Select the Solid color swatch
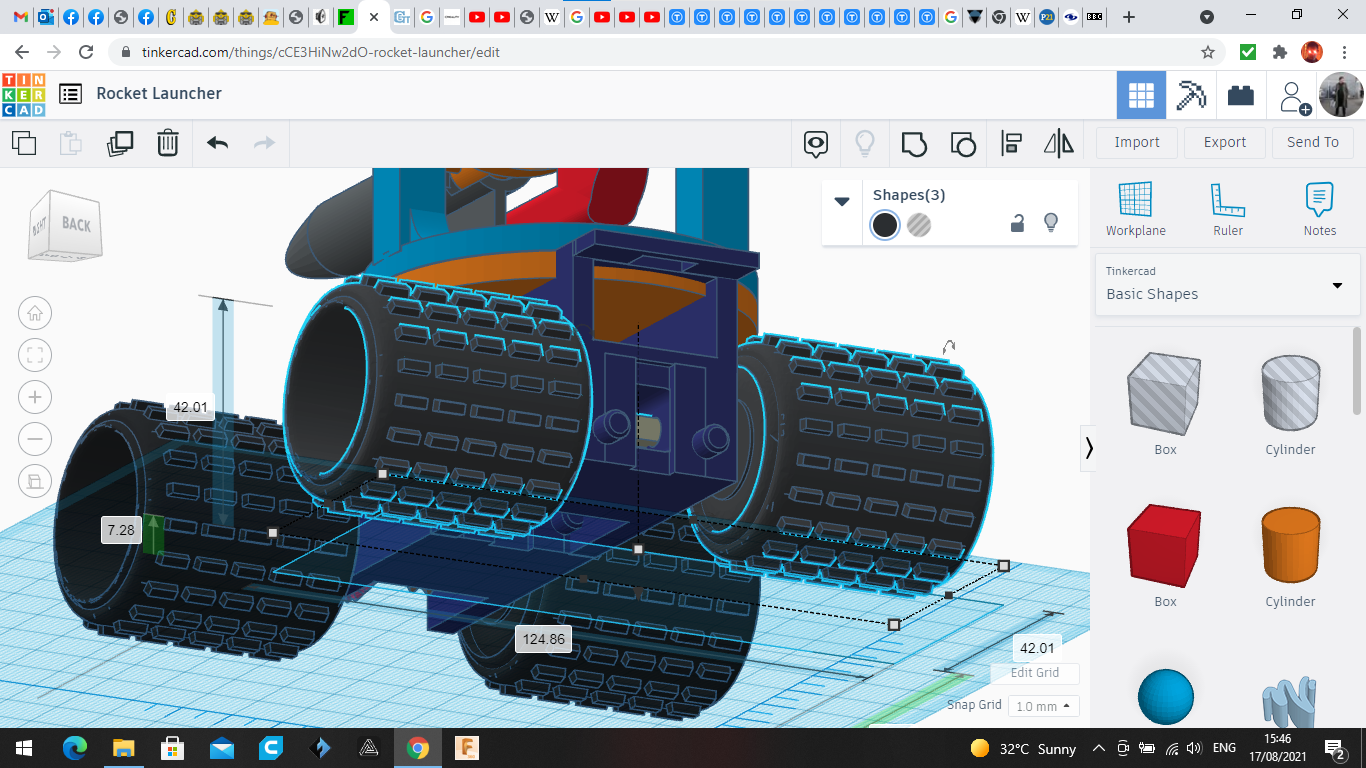 (885, 225)
